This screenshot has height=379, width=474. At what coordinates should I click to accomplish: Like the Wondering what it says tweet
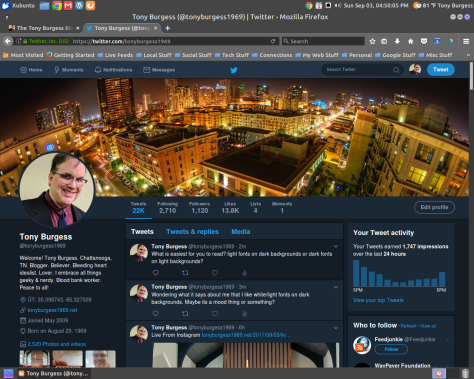click(215, 313)
